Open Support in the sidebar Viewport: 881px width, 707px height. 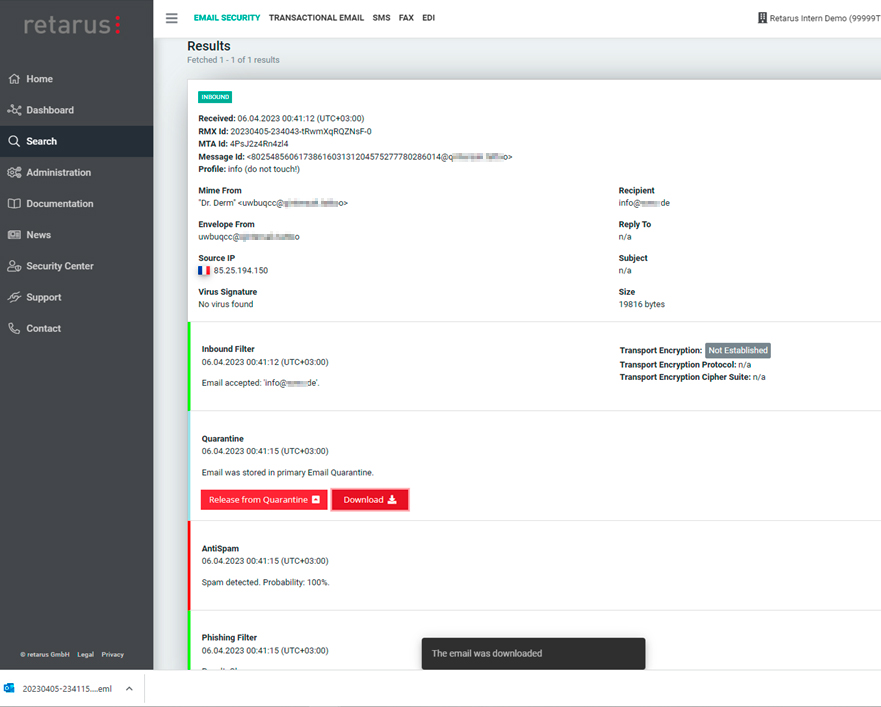(76, 297)
